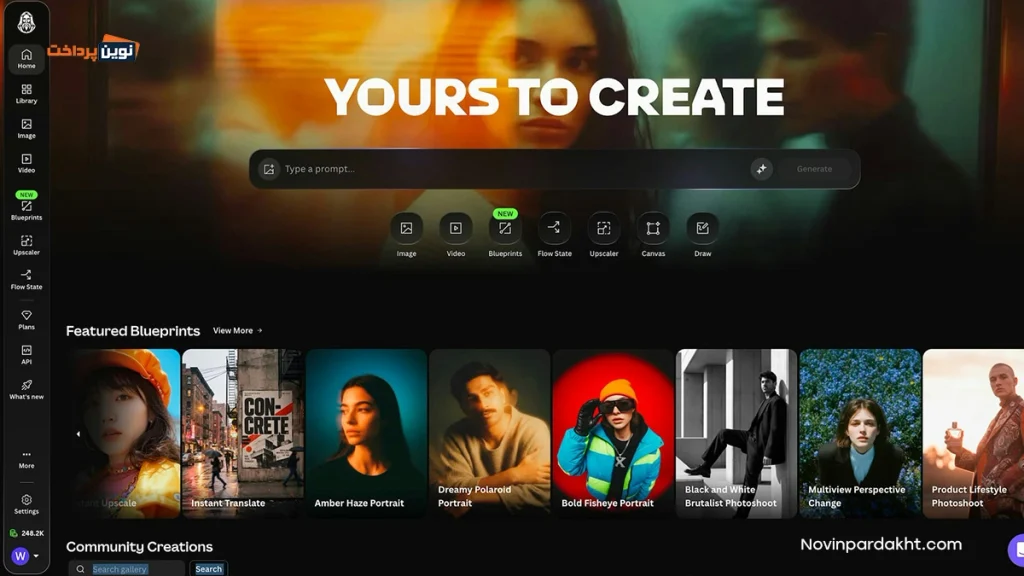Image resolution: width=1024 pixels, height=576 pixels.
Task: Click the gallery Search button
Action: click(208, 569)
